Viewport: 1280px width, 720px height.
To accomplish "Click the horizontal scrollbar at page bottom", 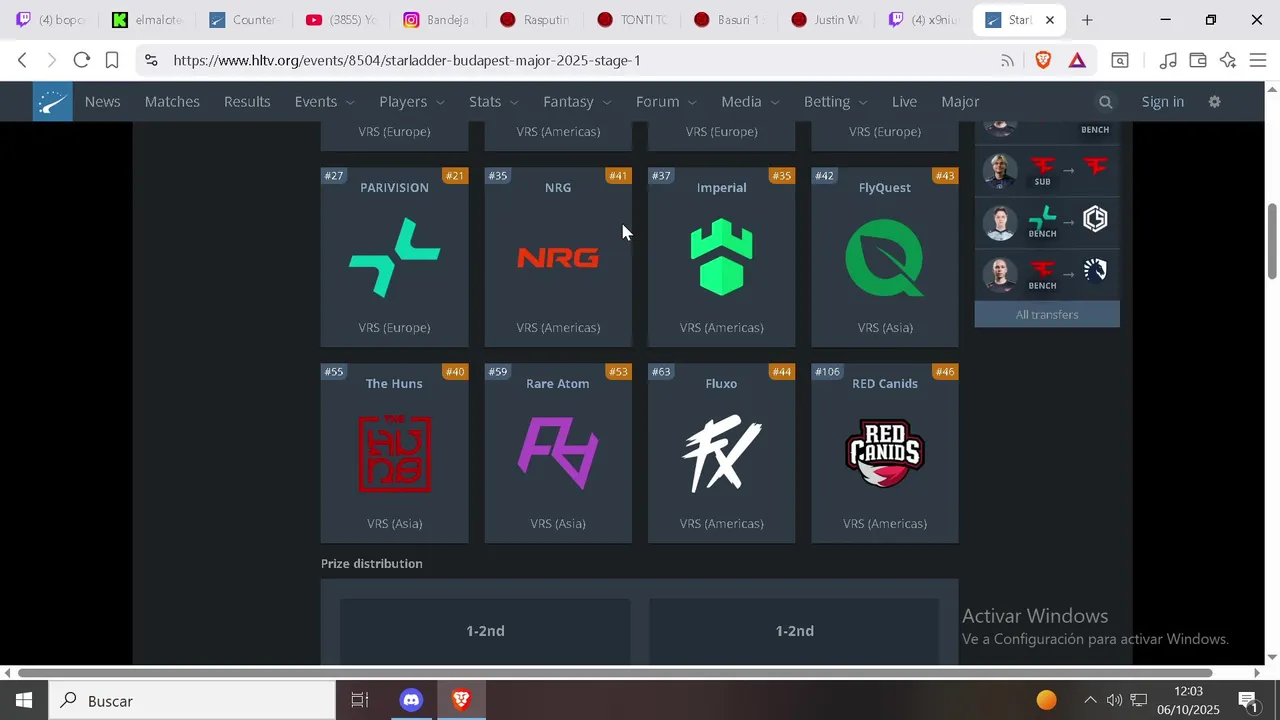I will click(614, 672).
